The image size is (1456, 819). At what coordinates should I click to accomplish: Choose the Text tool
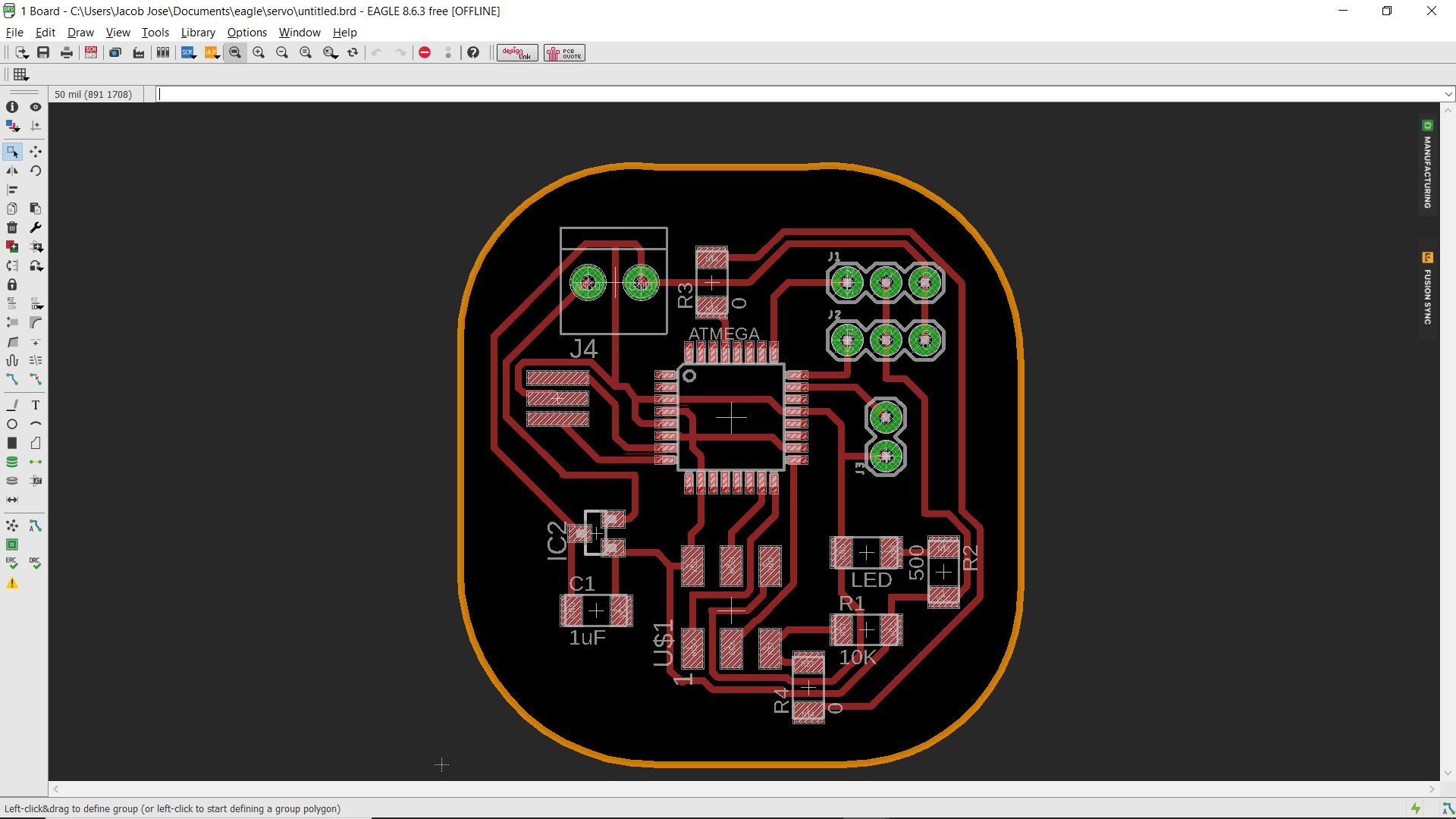pyautogui.click(x=36, y=405)
